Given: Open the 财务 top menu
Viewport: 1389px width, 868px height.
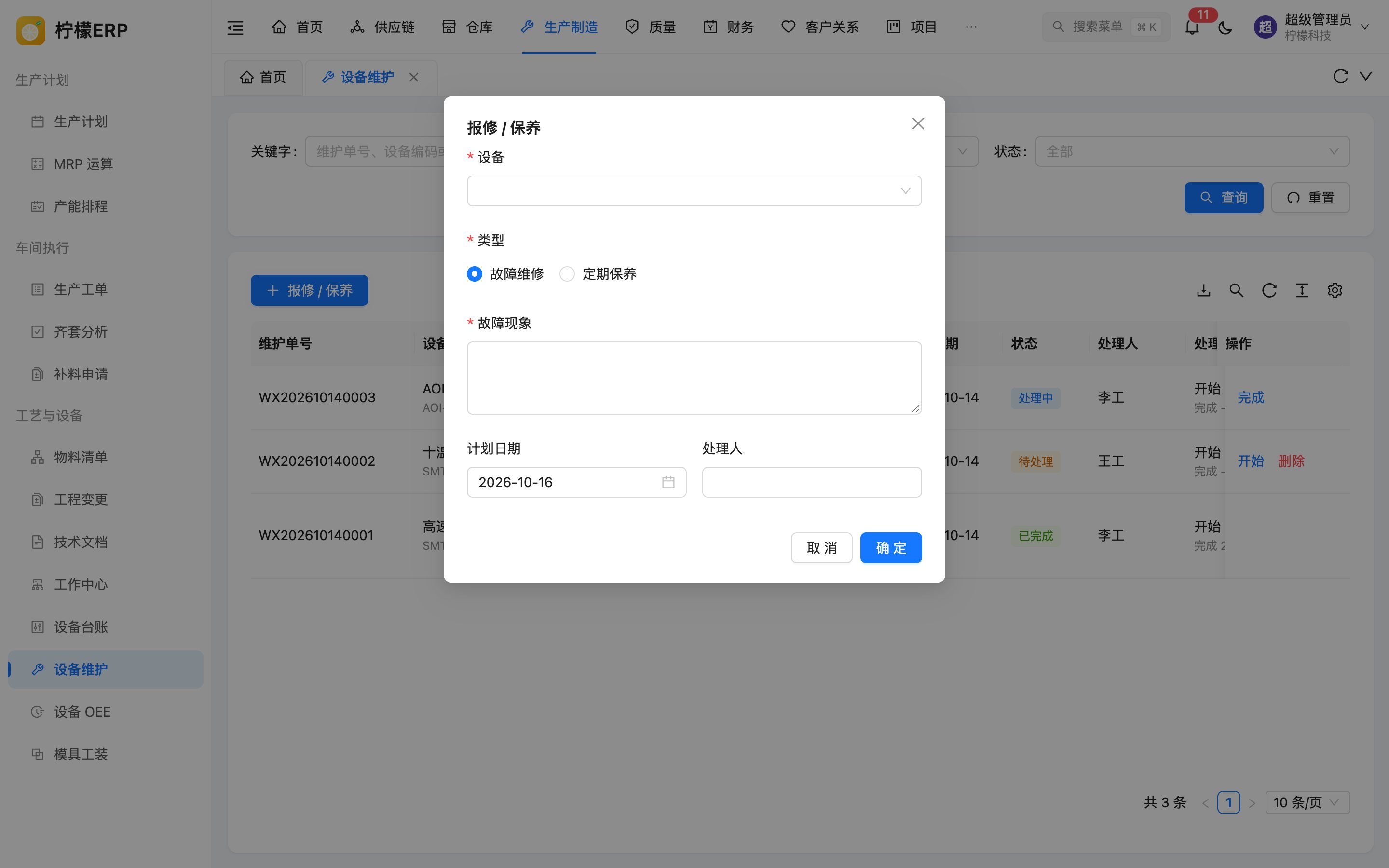Looking at the screenshot, I should (728, 27).
